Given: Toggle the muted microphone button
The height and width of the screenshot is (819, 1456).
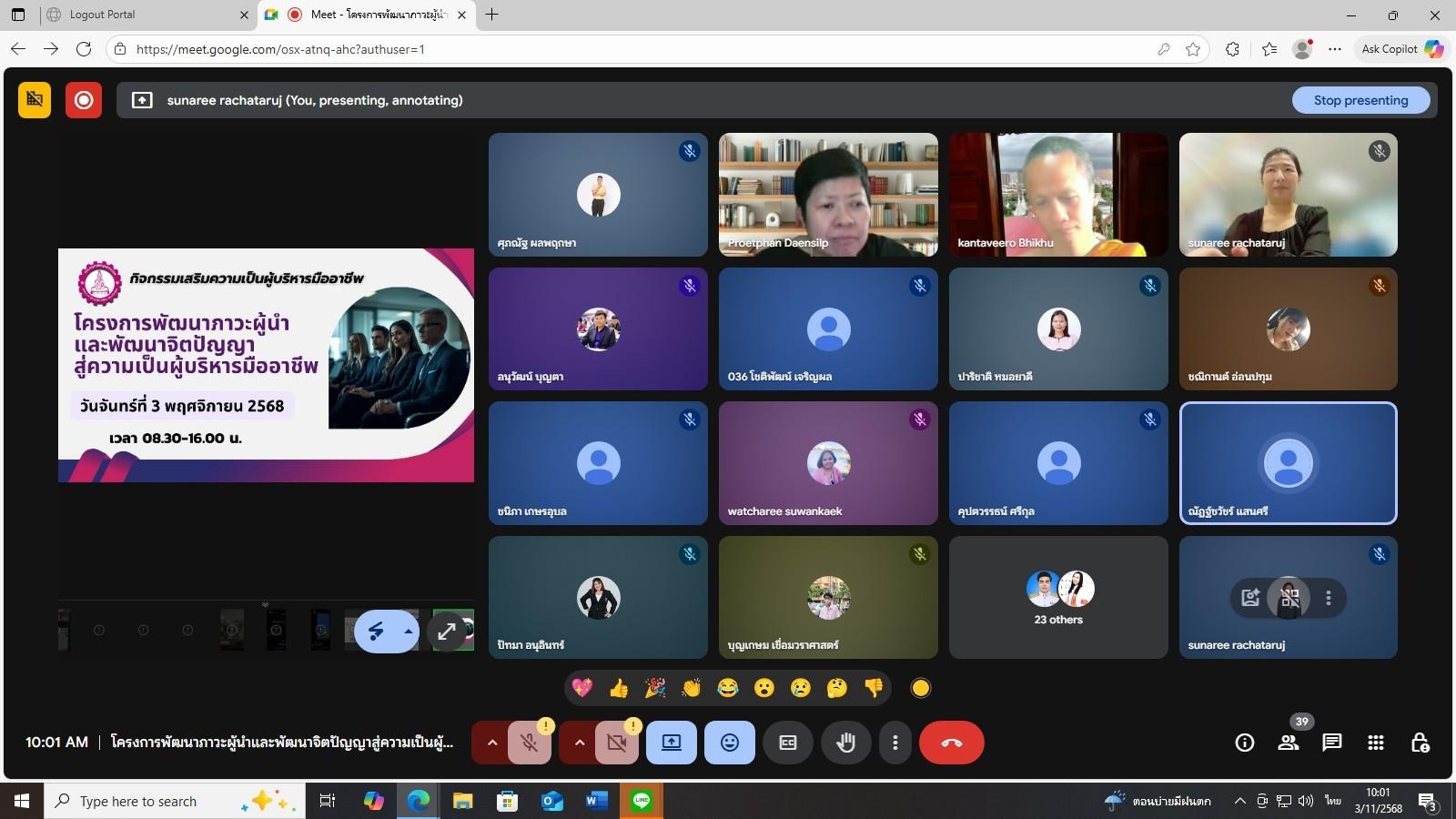Looking at the screenshot, I should (530, 743).
